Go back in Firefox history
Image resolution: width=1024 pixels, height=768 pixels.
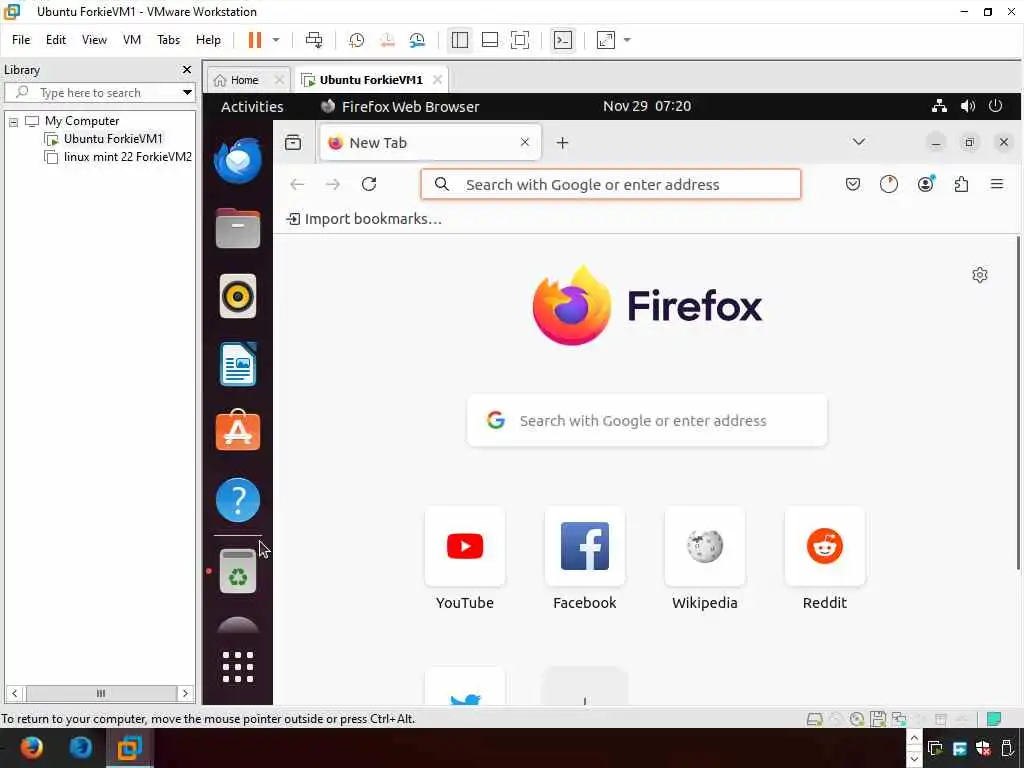297,184
